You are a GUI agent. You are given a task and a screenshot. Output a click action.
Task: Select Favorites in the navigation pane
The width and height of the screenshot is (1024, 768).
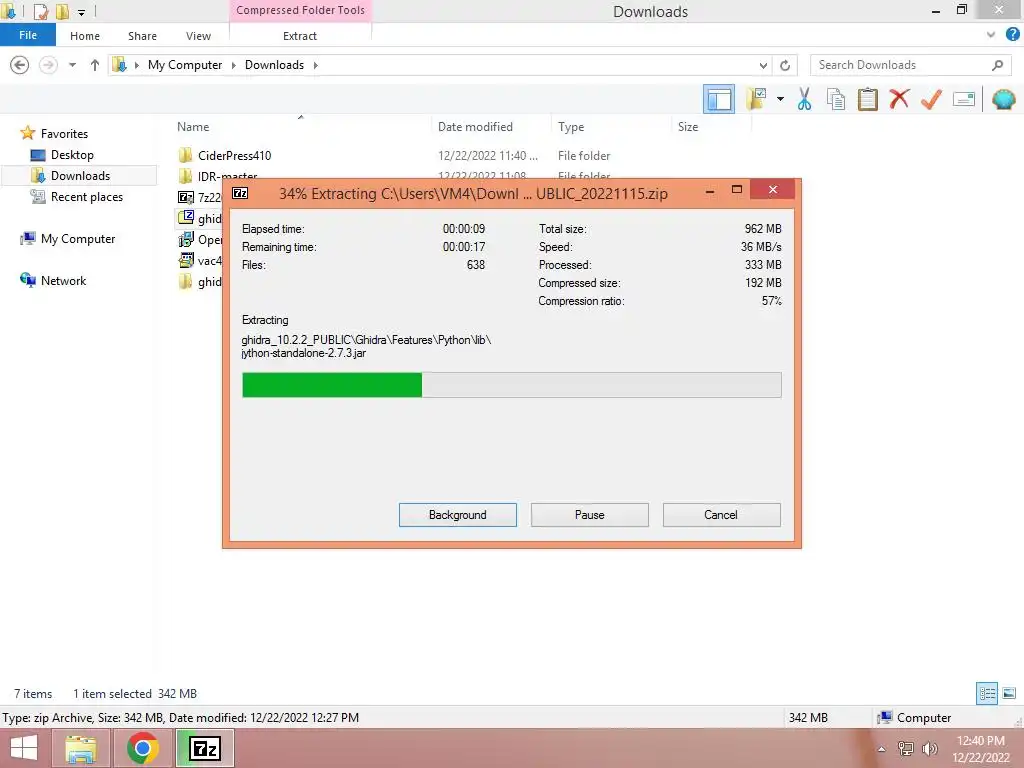[64, 133]
